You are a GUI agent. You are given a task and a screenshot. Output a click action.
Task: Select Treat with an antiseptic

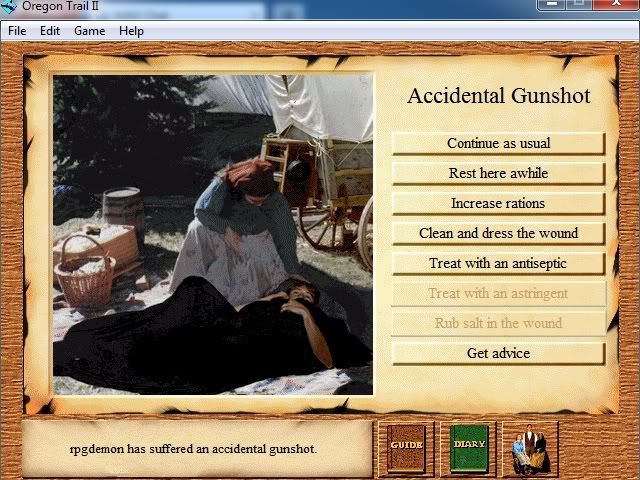[498, 263]
